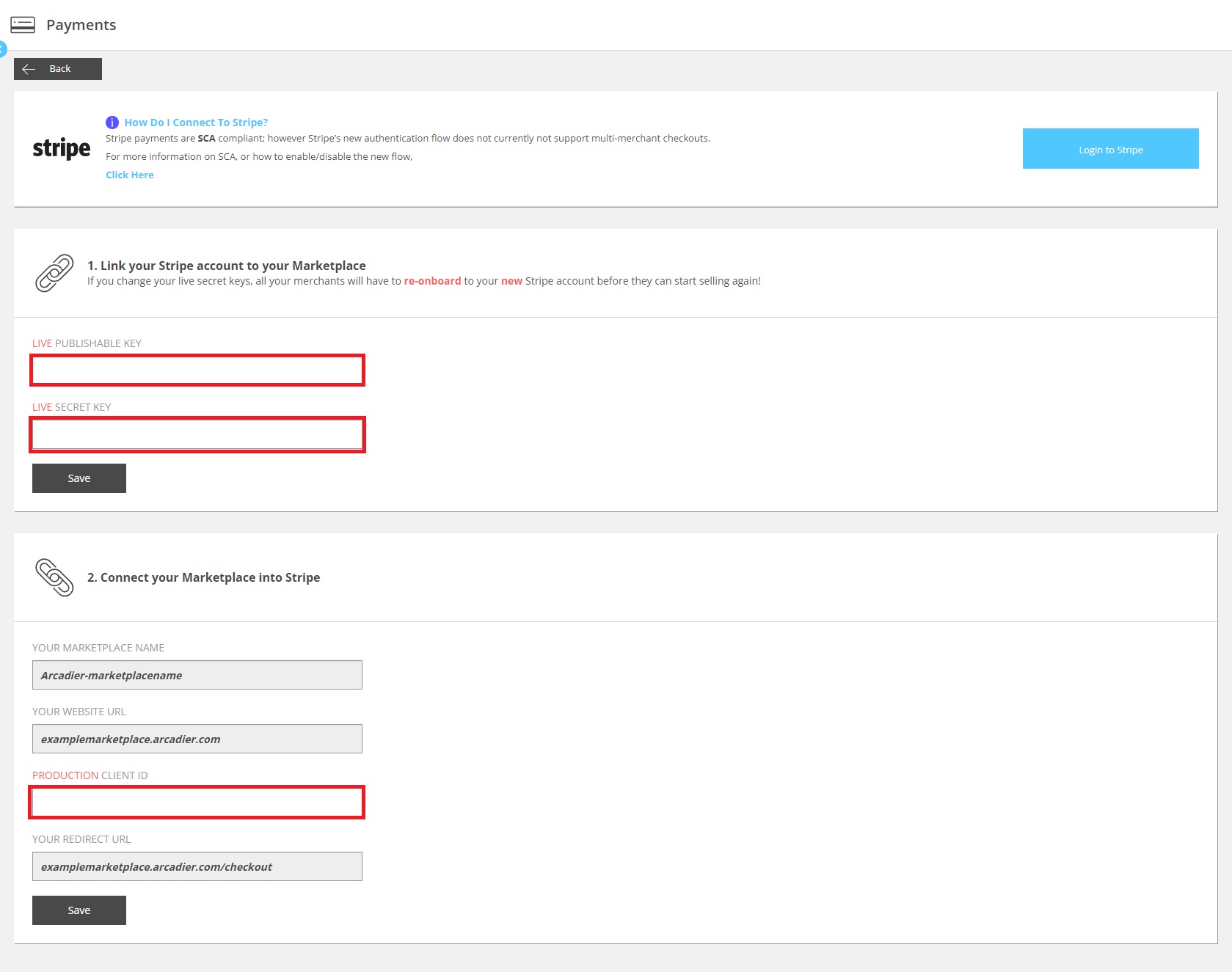This screenshot has width=1232, height=972.
Task: Click the 'Connect your Marketplace into Stripe' heading
Action: coord(203,577)
